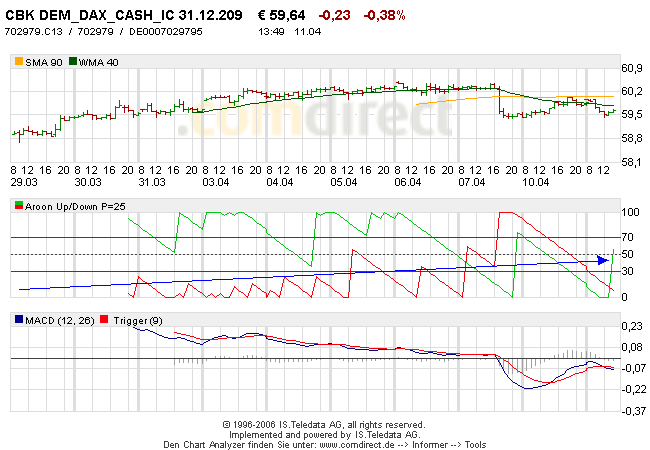650x450 pixels.
Task: Click the IS.Teledata copyright line
Action: [324, 425]
